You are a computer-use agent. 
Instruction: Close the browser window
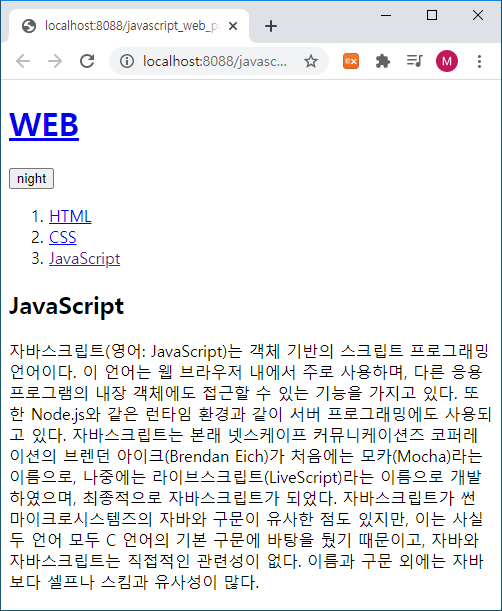pos(478,15)
